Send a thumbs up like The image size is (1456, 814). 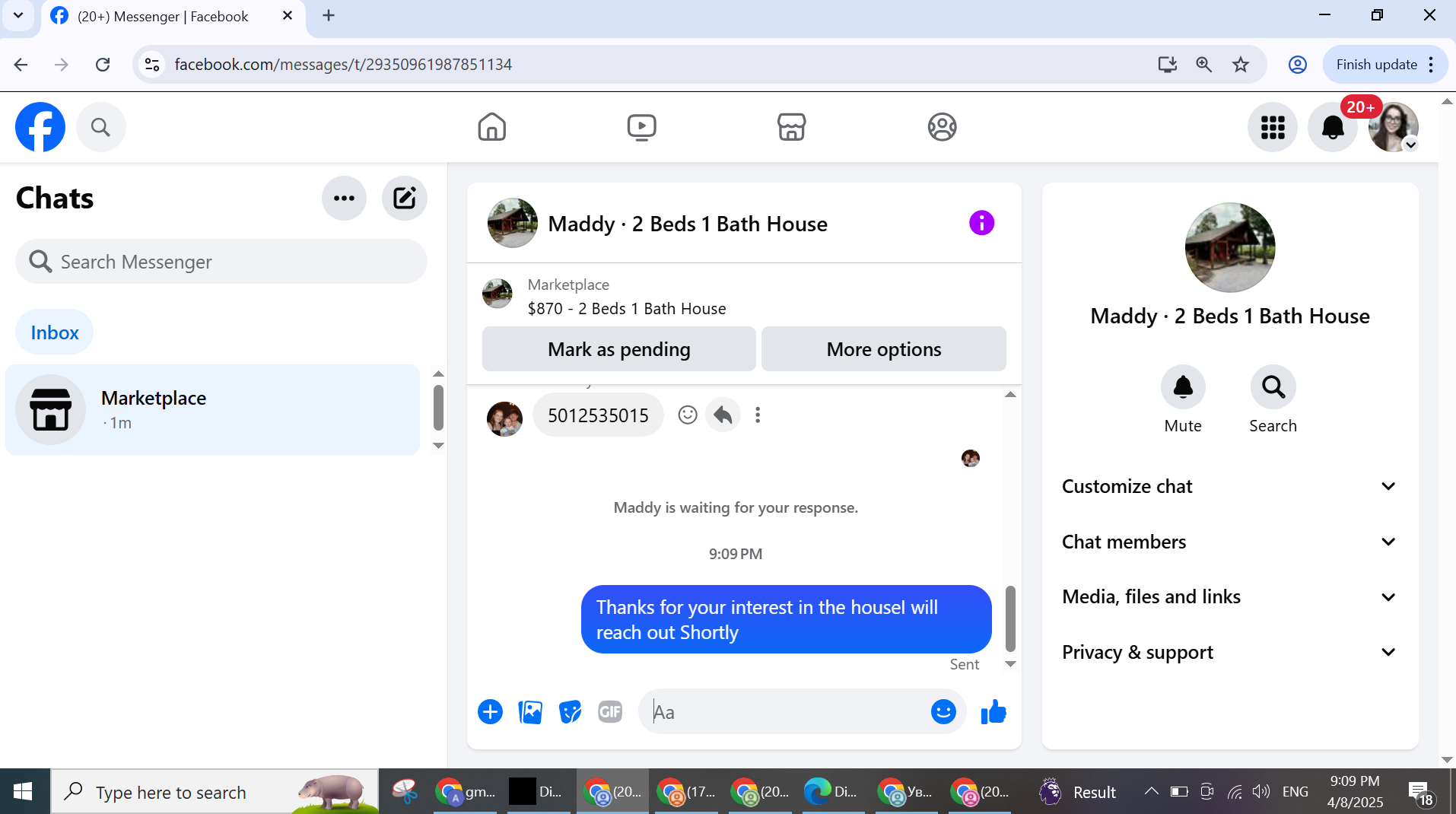993,712
